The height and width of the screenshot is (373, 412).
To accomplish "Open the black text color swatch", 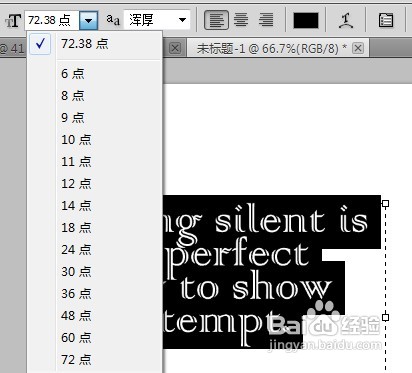I will [306, 20].
